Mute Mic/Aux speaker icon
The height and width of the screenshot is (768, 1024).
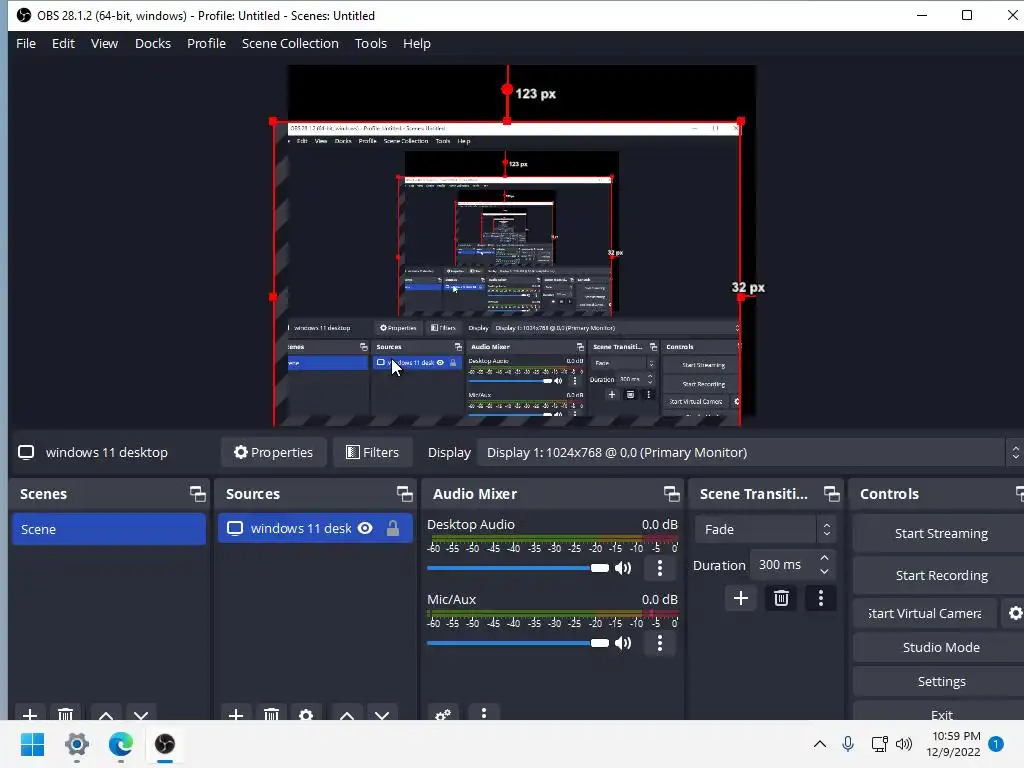coord(623,643)
